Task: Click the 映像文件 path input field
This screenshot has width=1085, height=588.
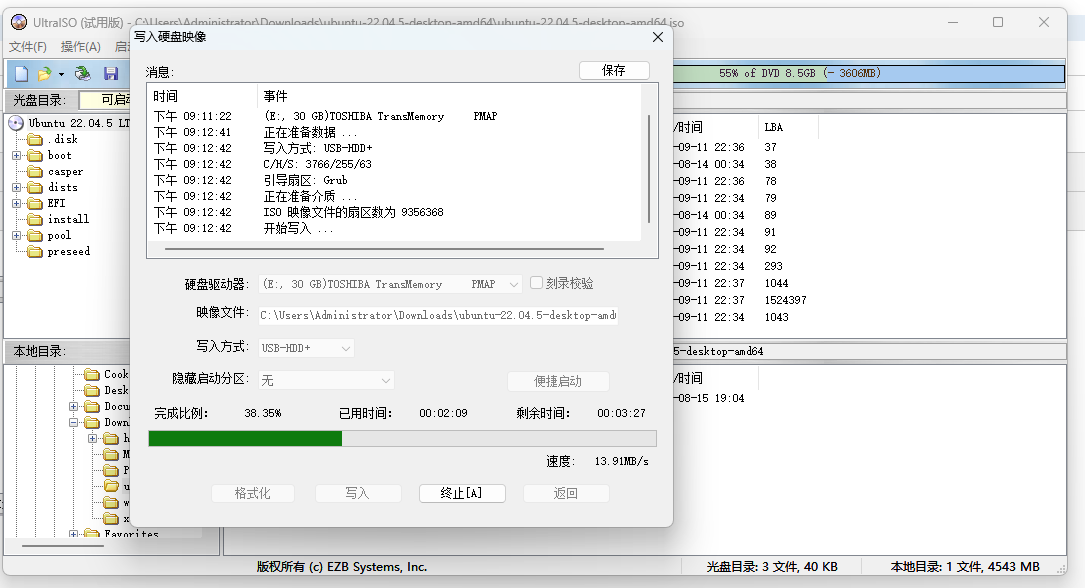Action: pos(438,315)
